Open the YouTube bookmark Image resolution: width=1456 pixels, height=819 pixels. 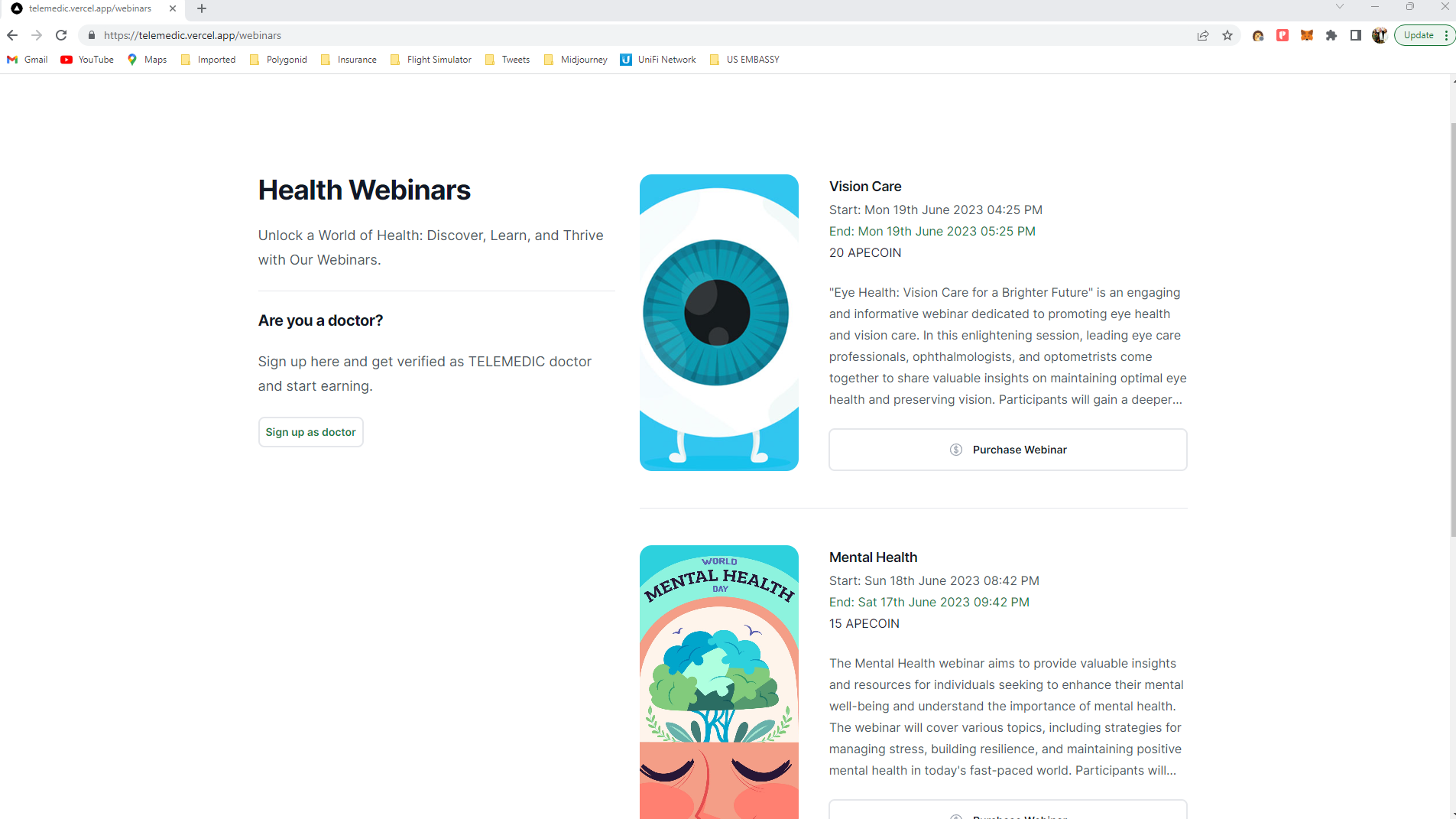[86, 59]
